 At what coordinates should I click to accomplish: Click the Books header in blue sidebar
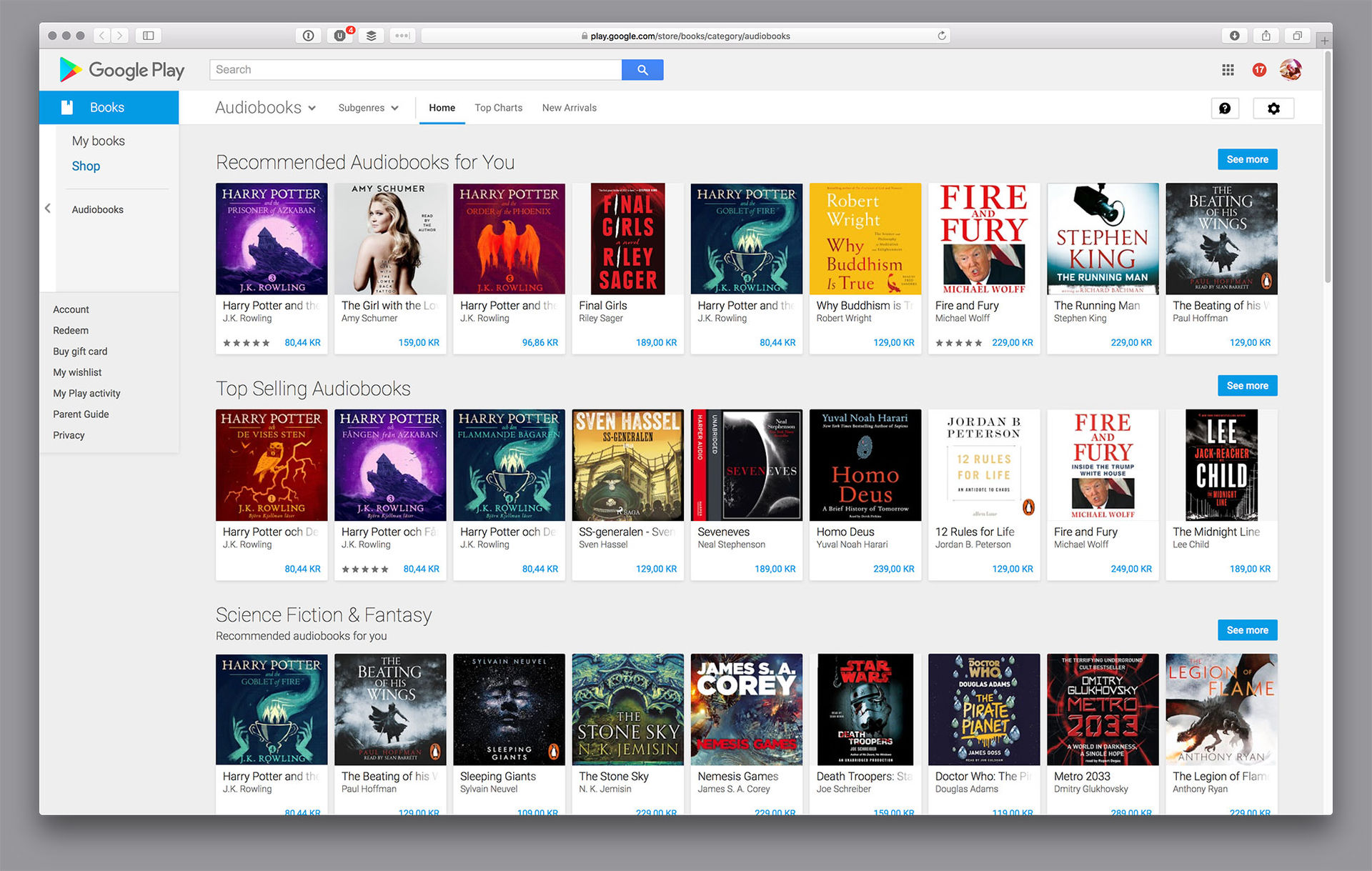[107, 107]
